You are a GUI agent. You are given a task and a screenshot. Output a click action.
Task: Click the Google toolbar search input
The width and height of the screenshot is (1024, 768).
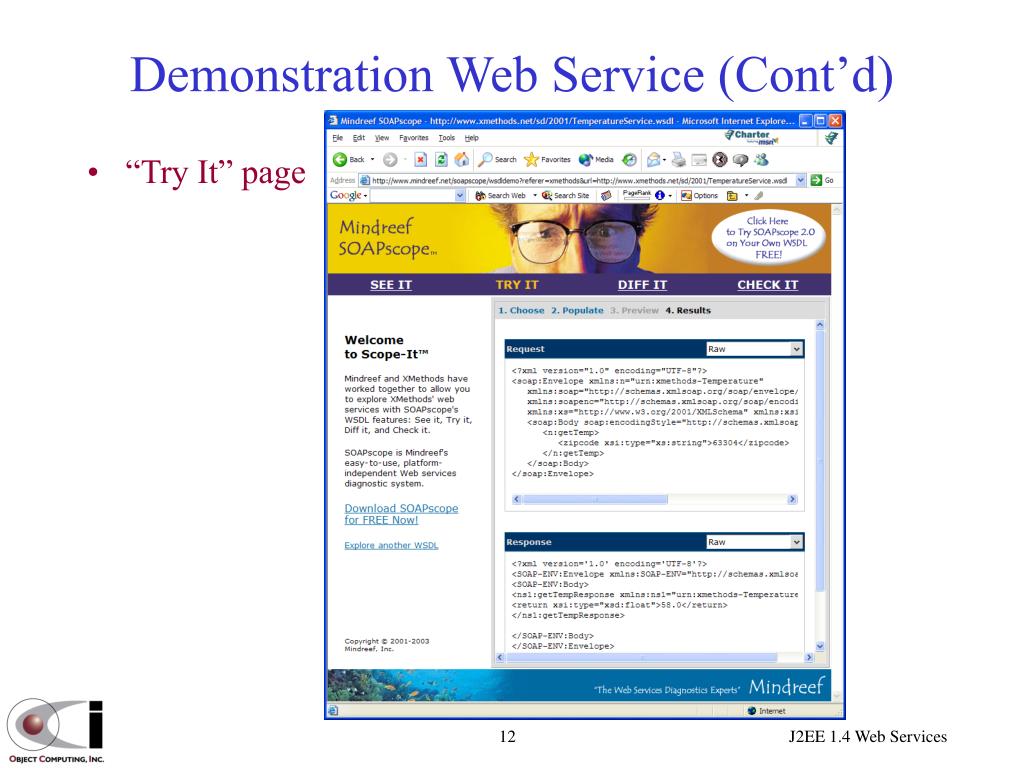coord(413,195)
